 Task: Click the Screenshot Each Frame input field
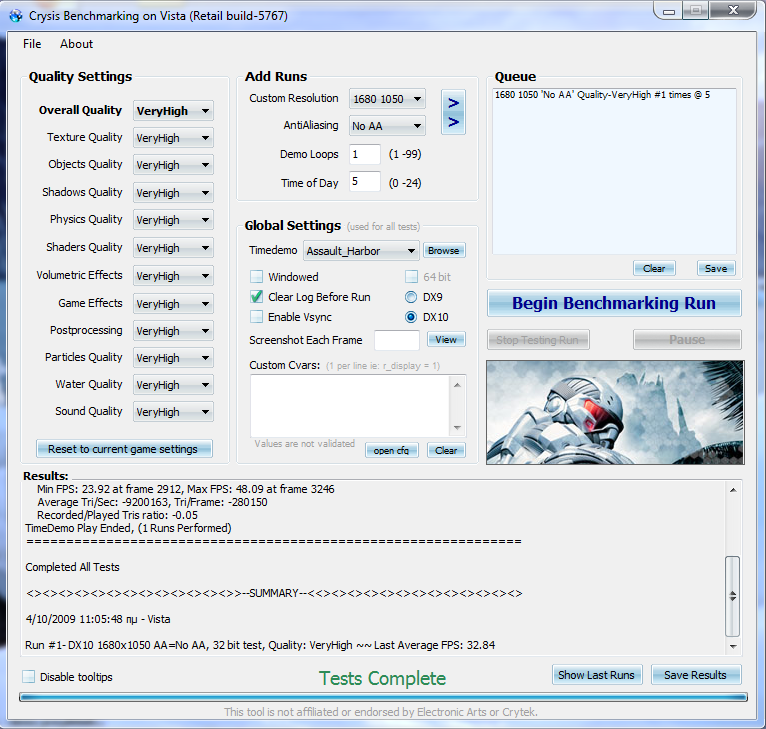click(397, 340)
